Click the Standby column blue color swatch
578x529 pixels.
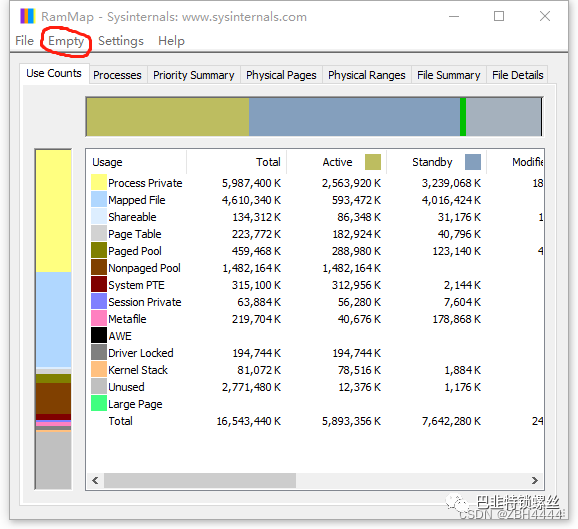[473, 162]
